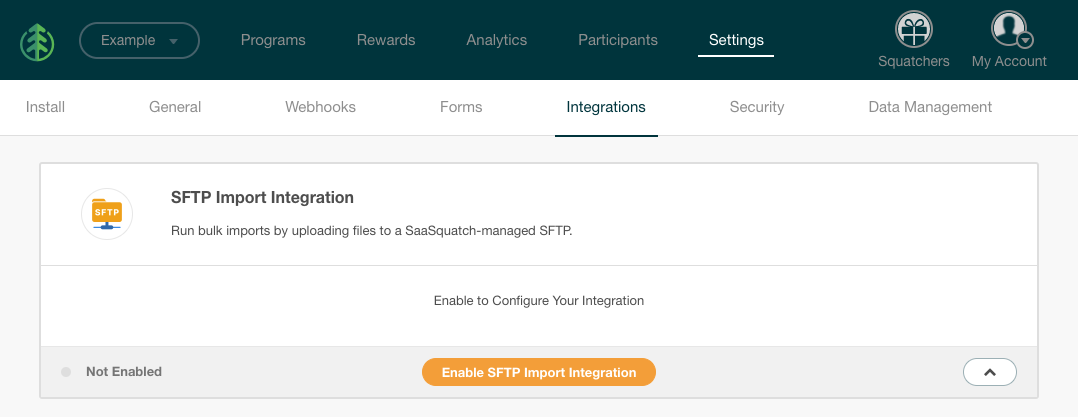1078x417 pixels.
Task: Go to the Data Management tab
Action: click(930, 107)
